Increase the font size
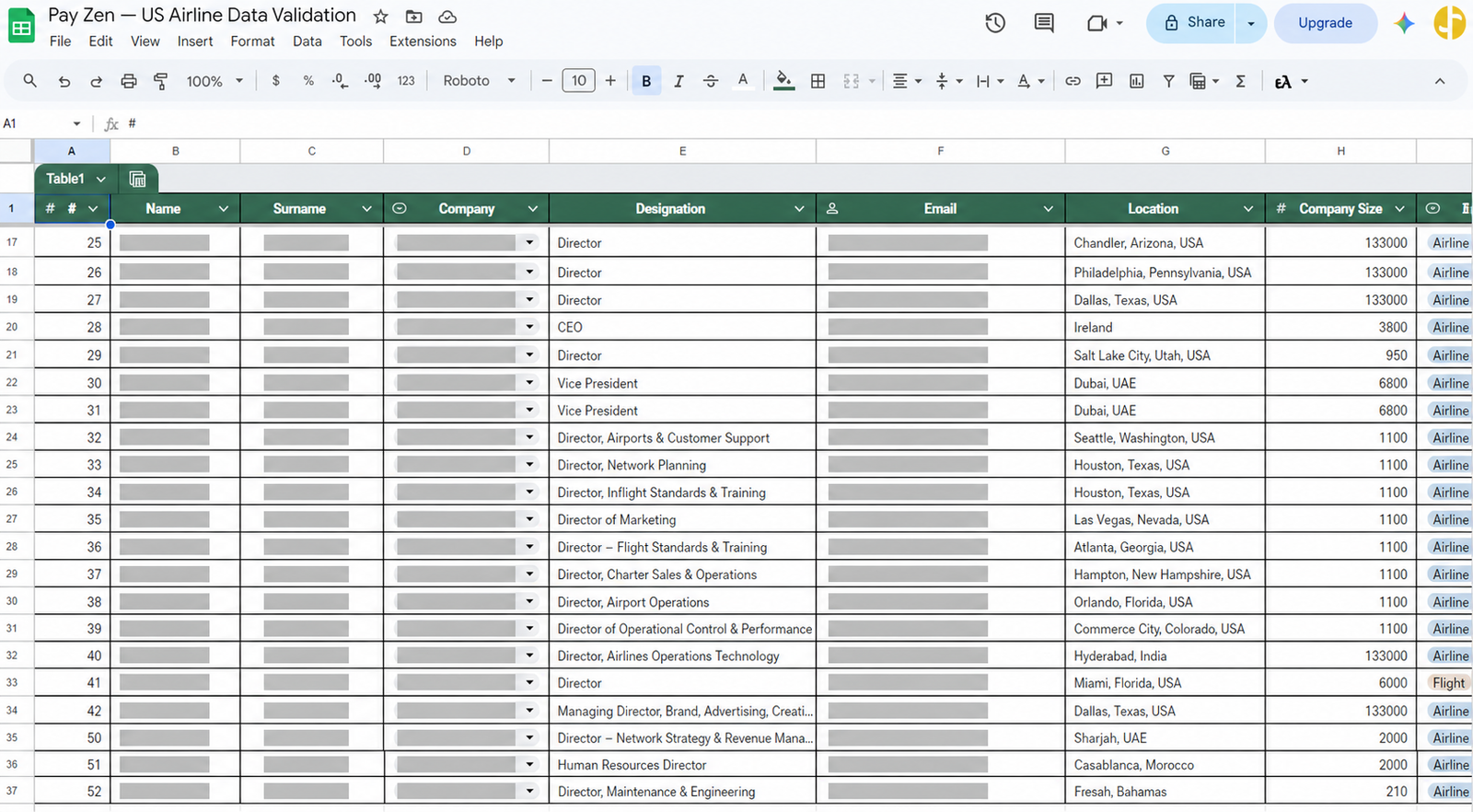The image size is (1473, 812). click(x=610, y=81)
